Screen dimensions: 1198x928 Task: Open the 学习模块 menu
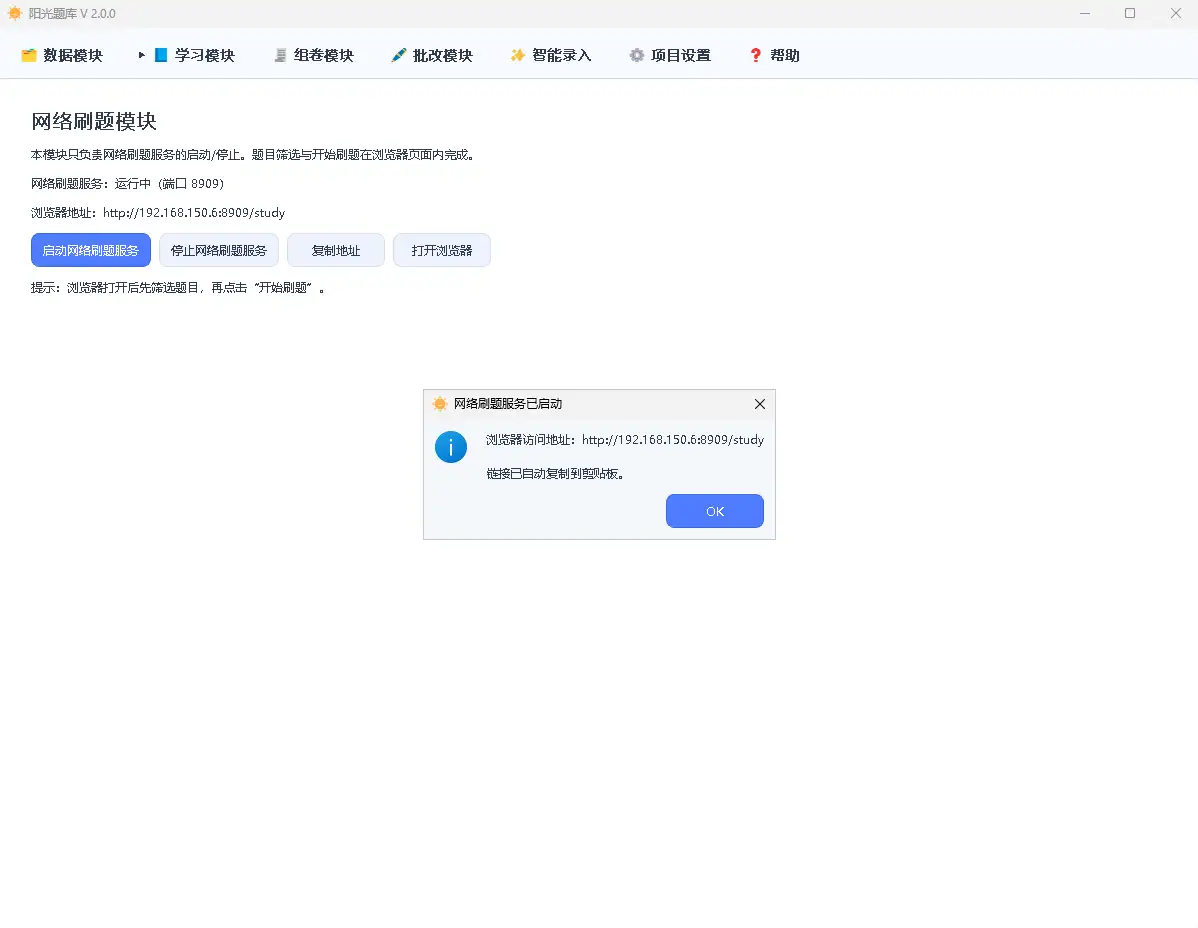pyautogui.click(x=194, y=55)
